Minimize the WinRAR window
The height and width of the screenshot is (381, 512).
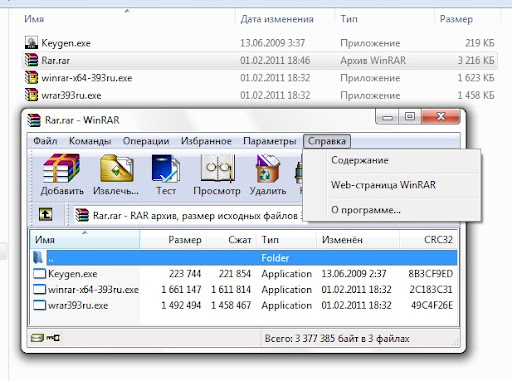coord(387,117)
